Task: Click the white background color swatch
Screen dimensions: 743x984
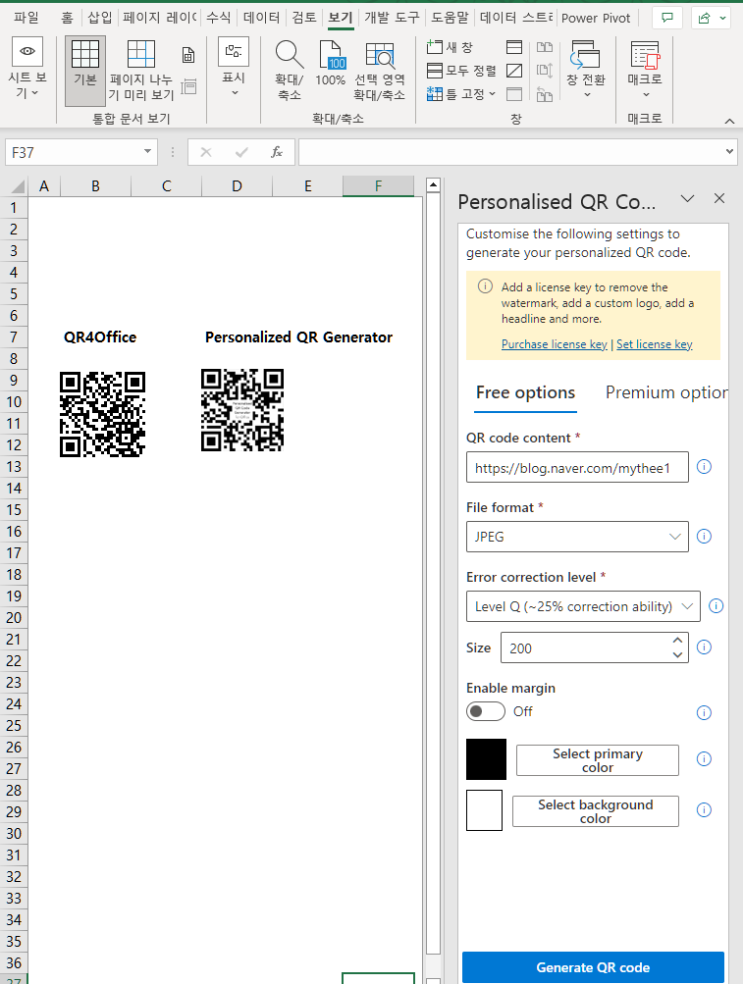Action: click(484, 810)
